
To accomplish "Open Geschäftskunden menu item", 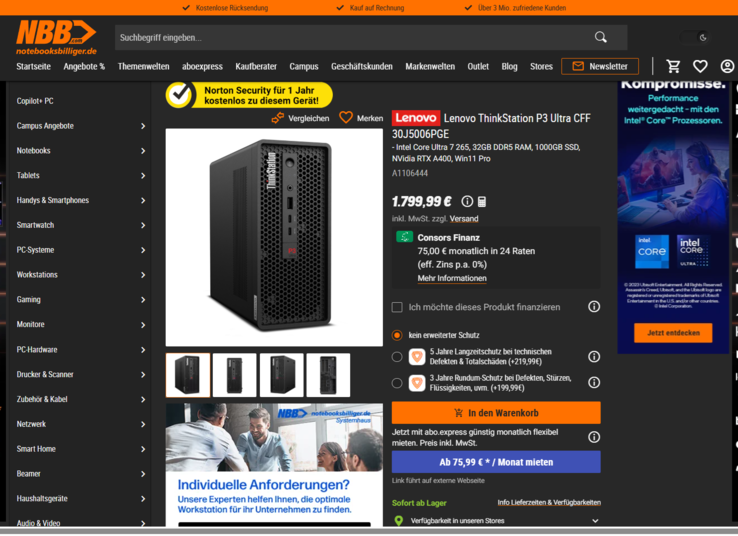I will point(361,66).
